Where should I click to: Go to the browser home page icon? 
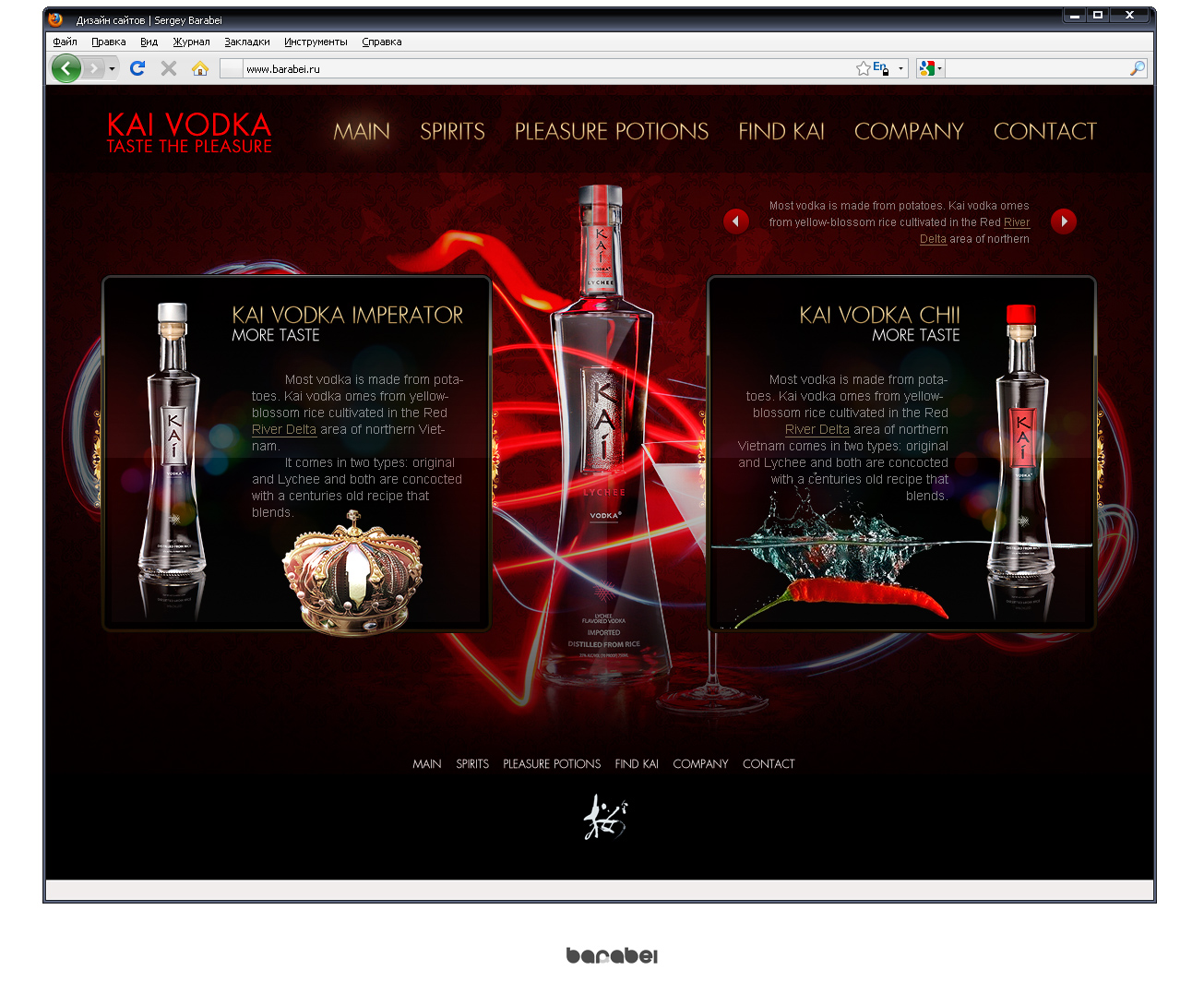(x=200, y=68)
